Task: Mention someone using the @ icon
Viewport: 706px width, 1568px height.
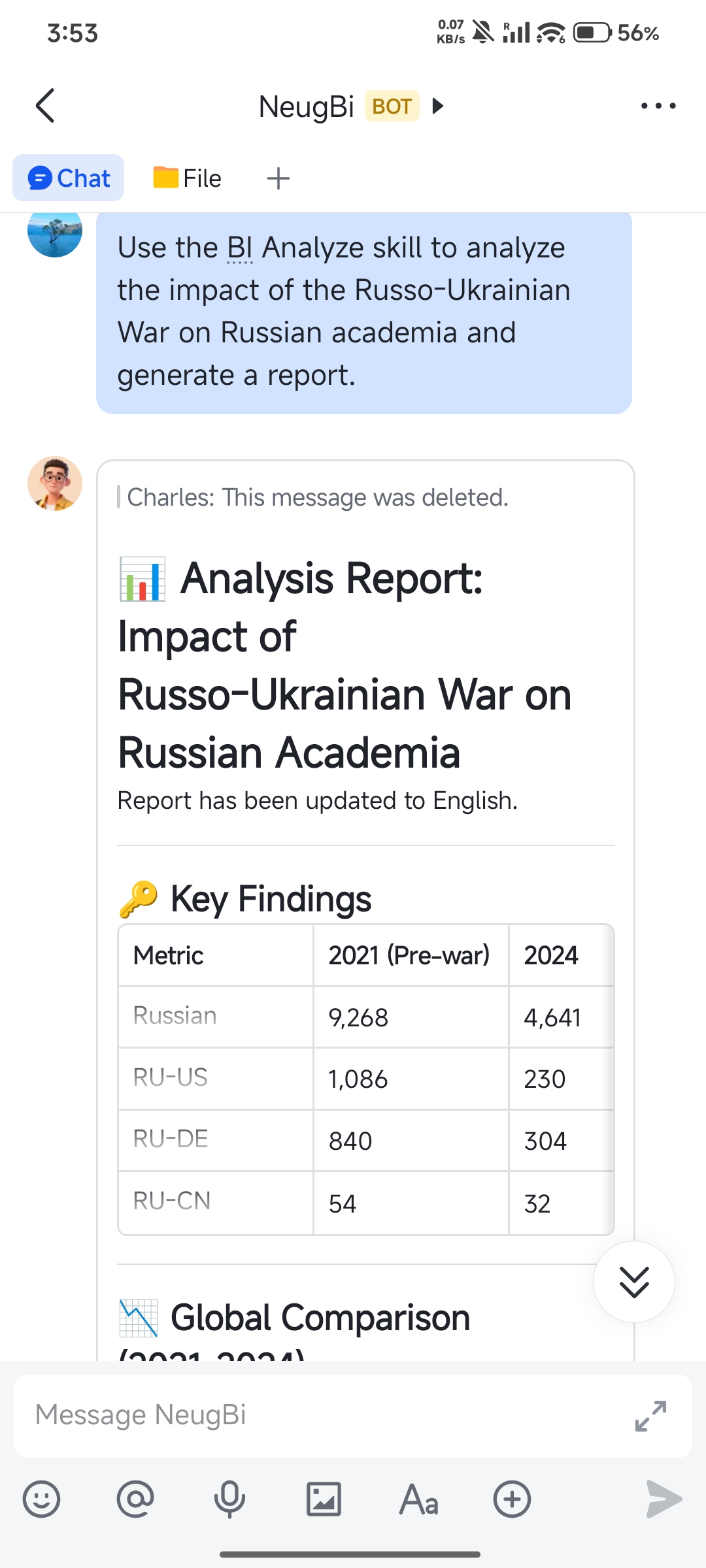Action: (x=136, y=1499)
